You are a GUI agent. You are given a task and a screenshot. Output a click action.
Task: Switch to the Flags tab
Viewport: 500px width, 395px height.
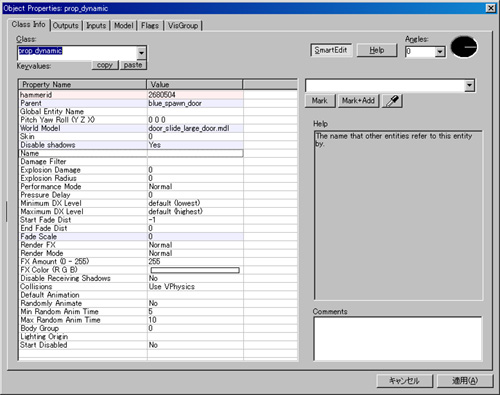pyautogui.click(x=150, y=26)
